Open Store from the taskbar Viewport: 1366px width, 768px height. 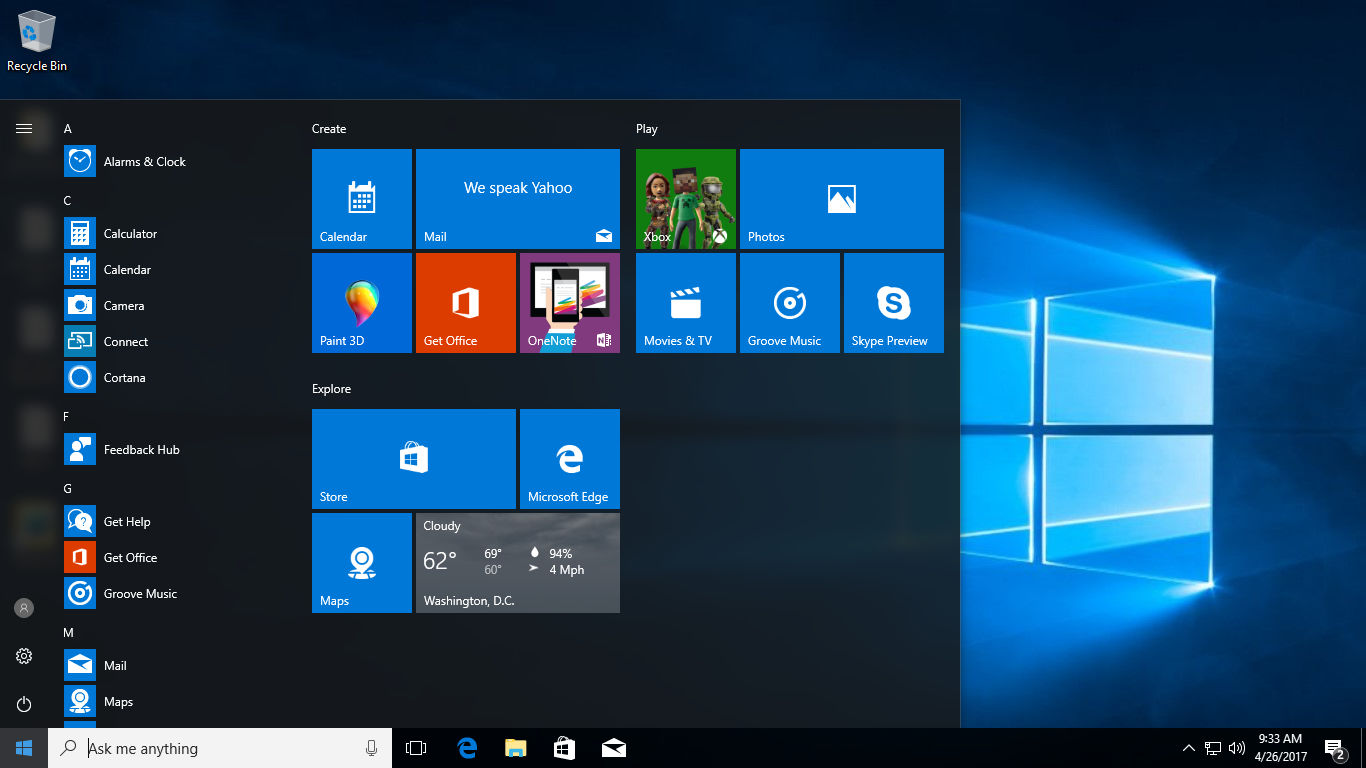click(x=564, y=748)
